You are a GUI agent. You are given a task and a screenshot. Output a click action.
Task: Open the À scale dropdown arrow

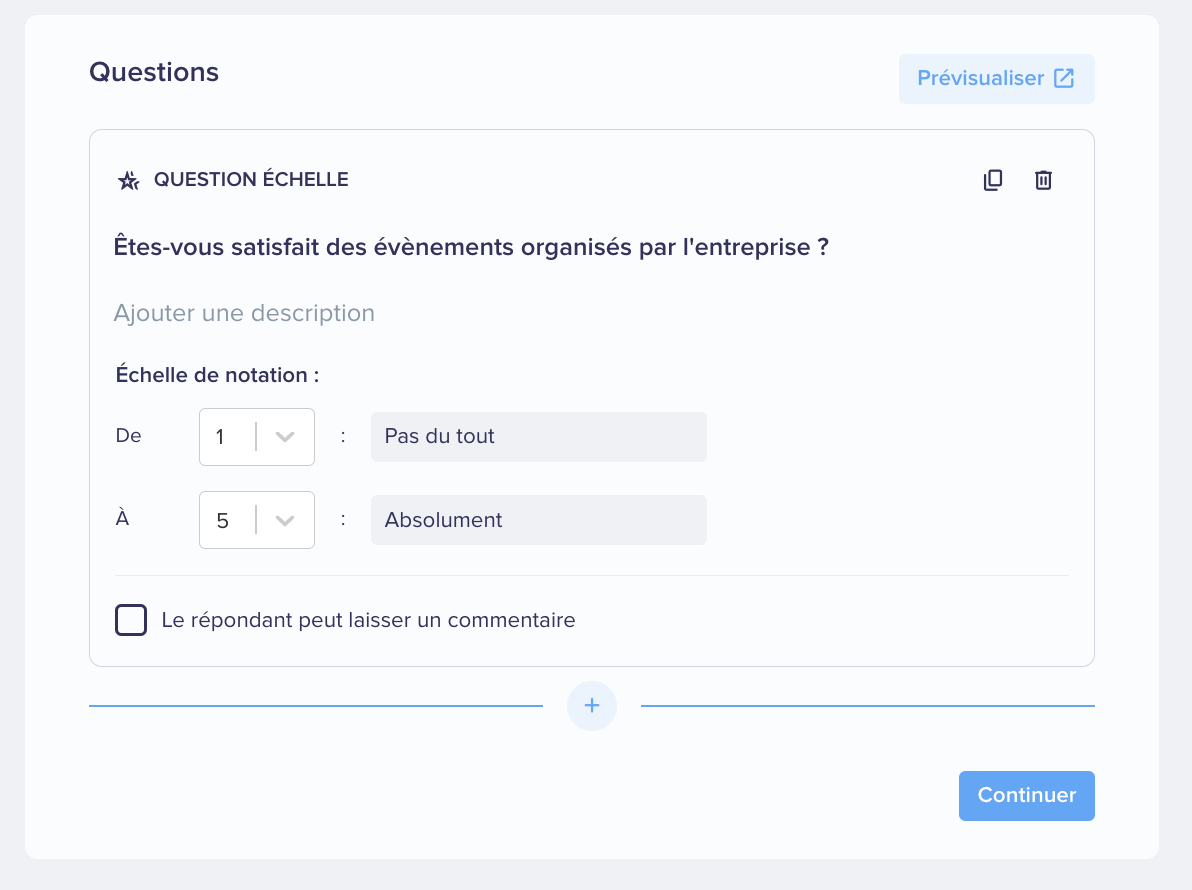click(285, 521)
